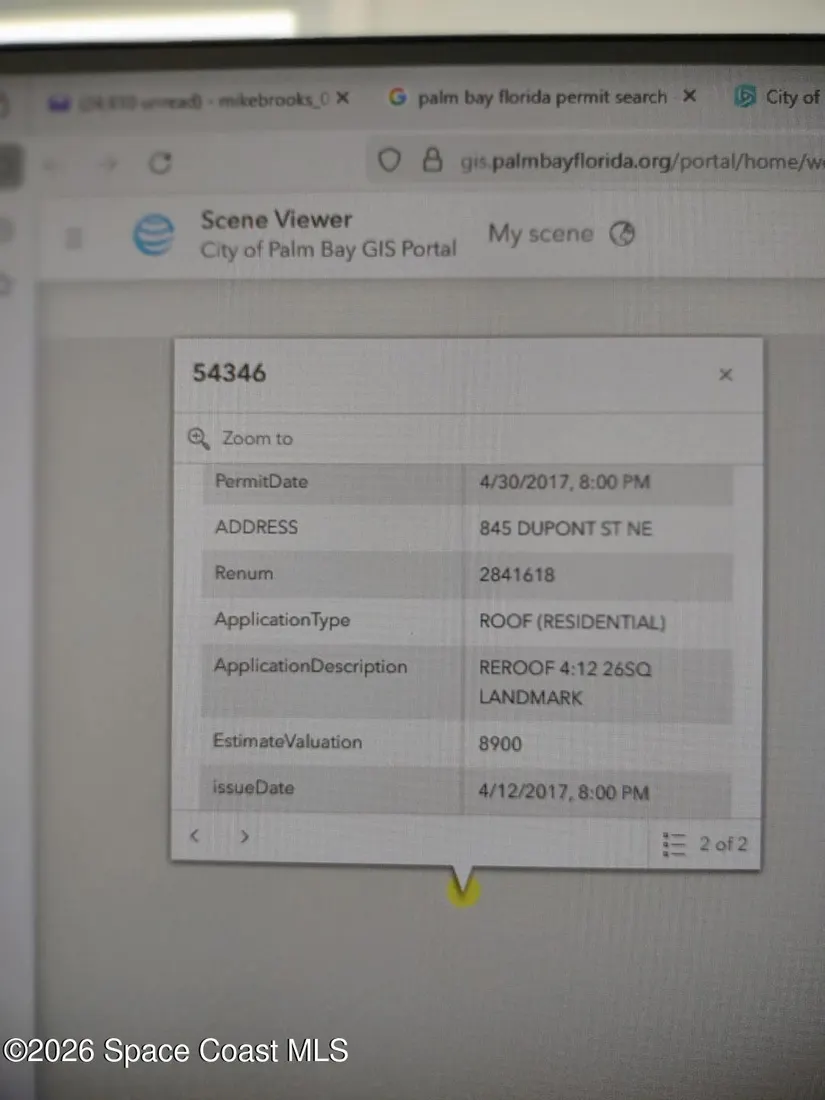
Task: Click the round icon next to My scene
Action: click(623, 234)
